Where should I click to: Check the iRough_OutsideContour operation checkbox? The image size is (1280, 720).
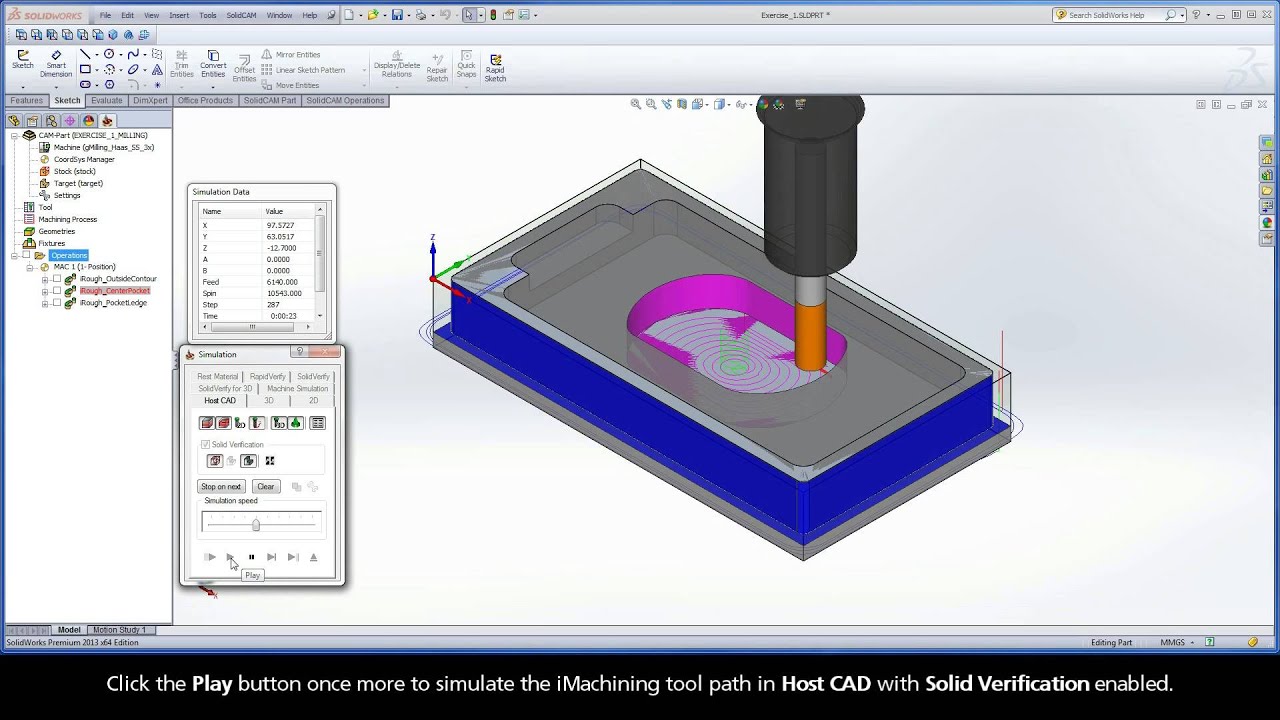[55, 279]
